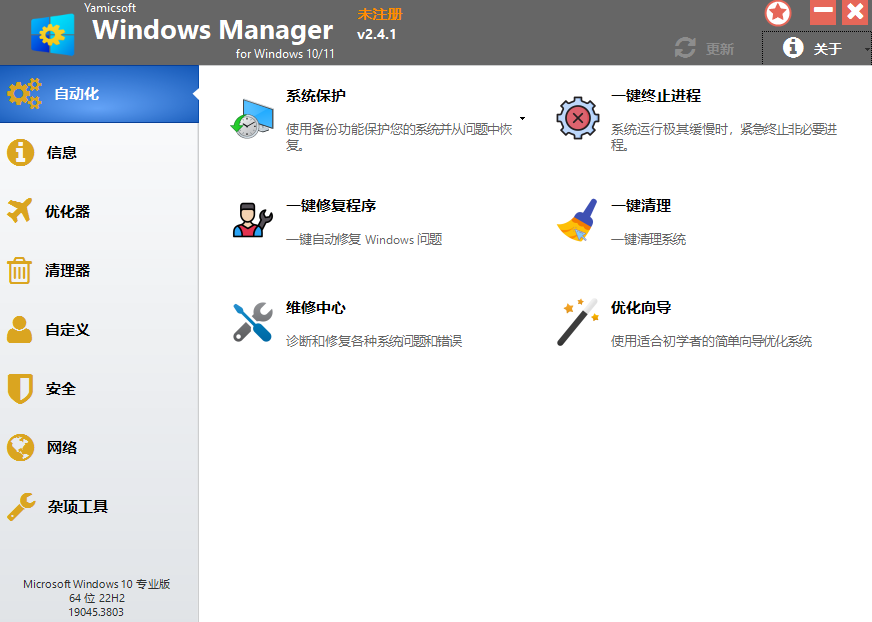Click the Yamicsoft brand text
This screenshot has width=872, height=622.
point(110,8)
